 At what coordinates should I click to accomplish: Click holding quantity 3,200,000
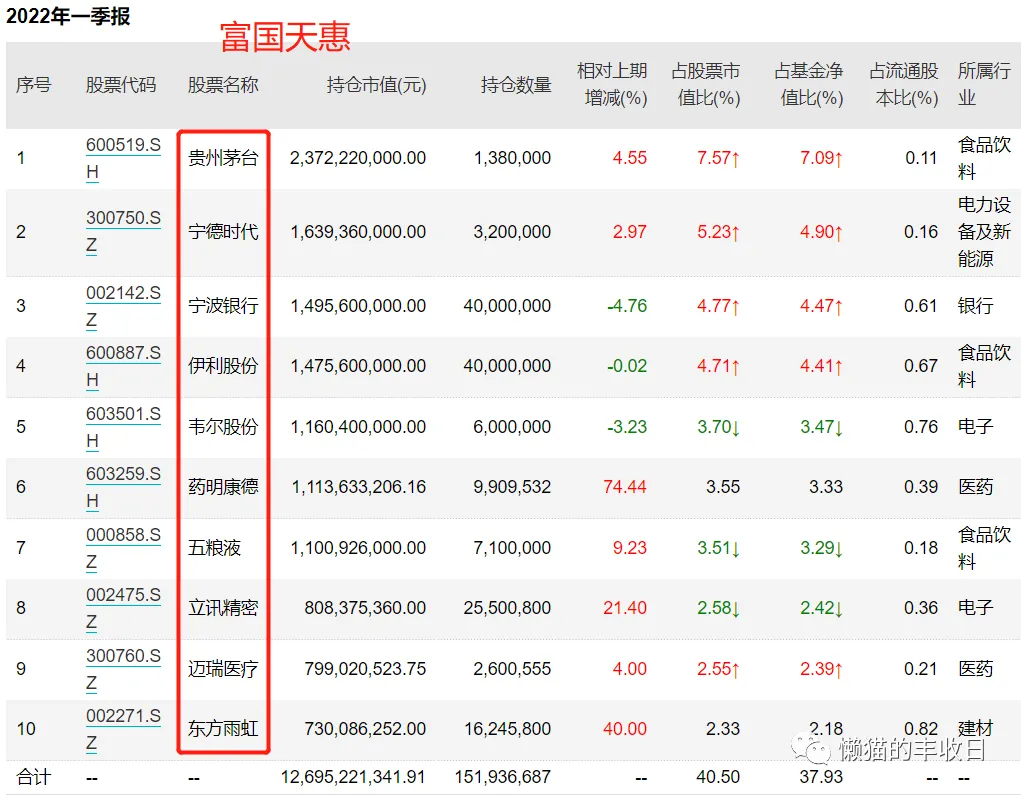[x=512, y=232]
